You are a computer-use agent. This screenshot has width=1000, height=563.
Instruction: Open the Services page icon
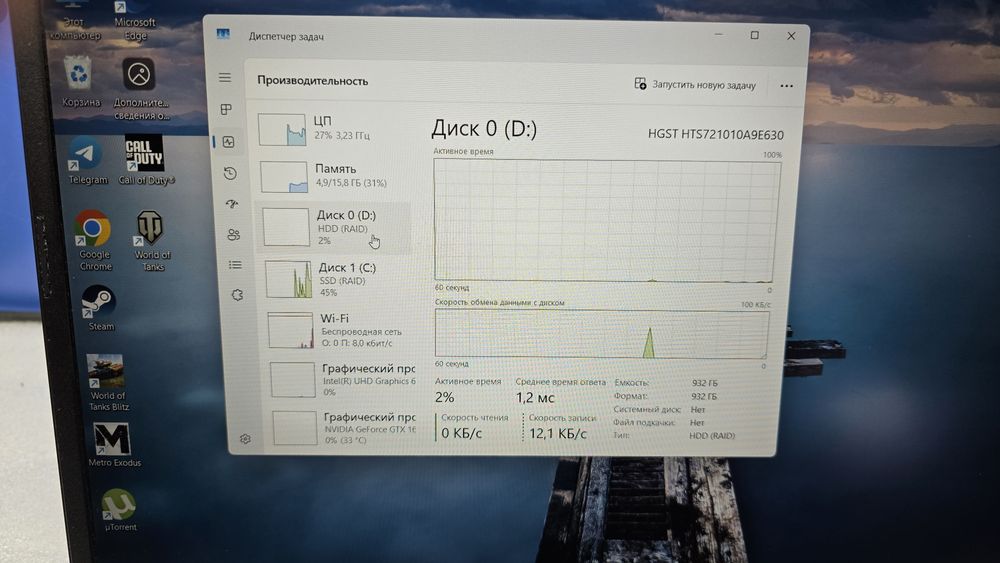pos(237,295)
